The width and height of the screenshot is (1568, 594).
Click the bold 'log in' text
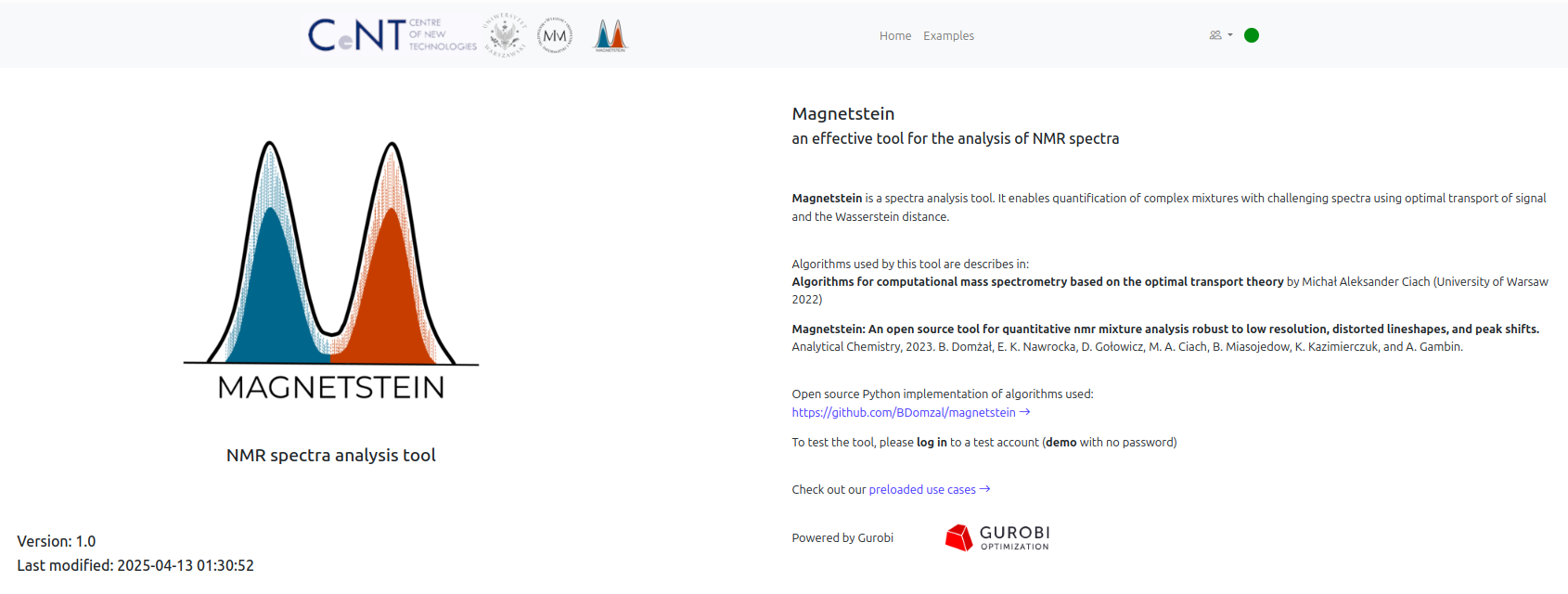(x=932, y=442)
